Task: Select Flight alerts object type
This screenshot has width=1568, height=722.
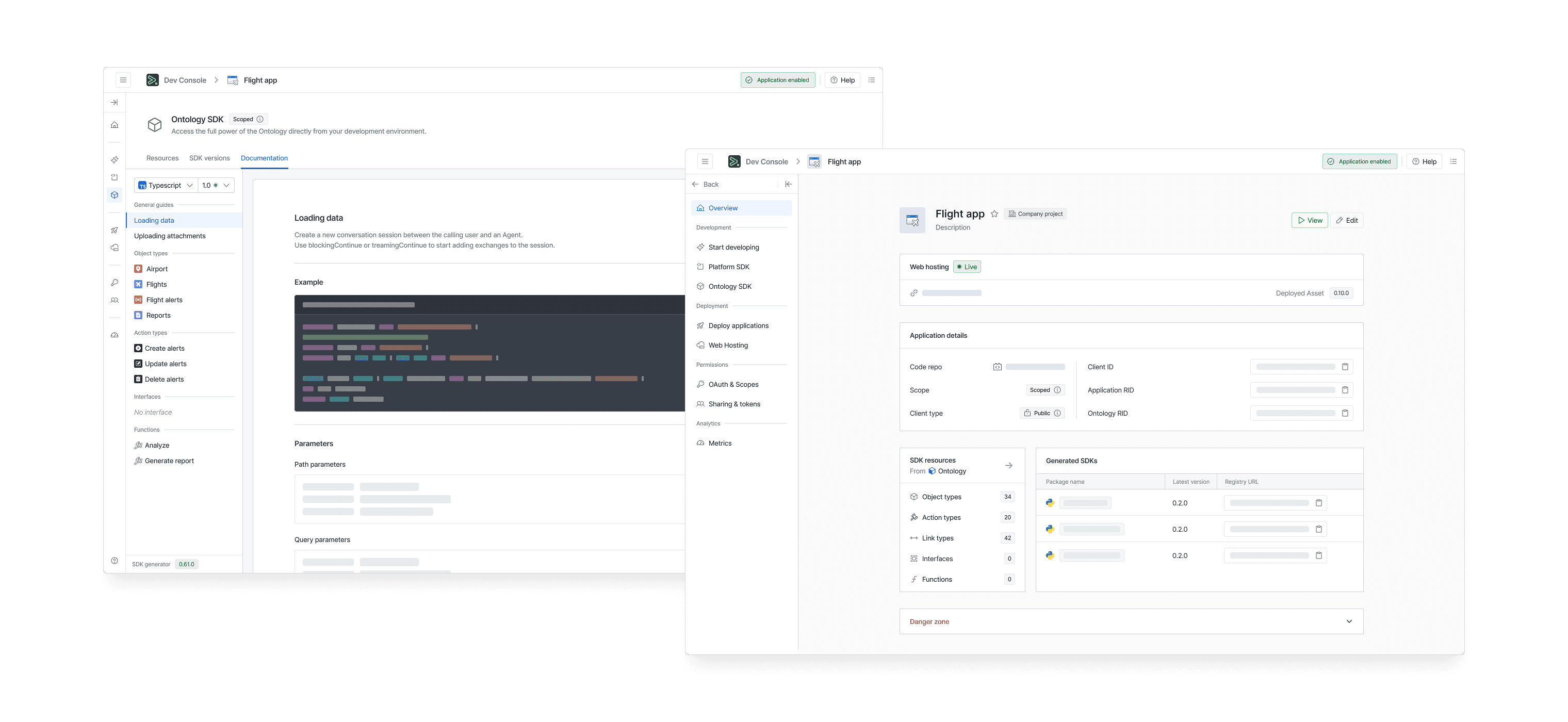Action: (x=164, y=300)
